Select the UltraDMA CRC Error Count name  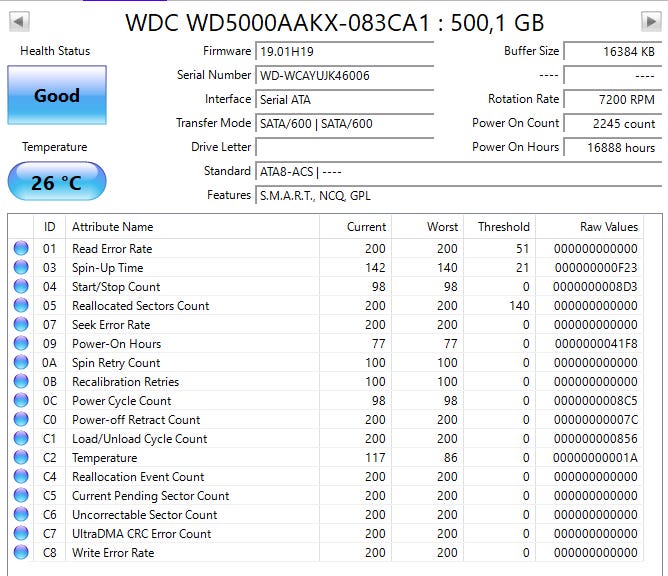tap(141, 533)
